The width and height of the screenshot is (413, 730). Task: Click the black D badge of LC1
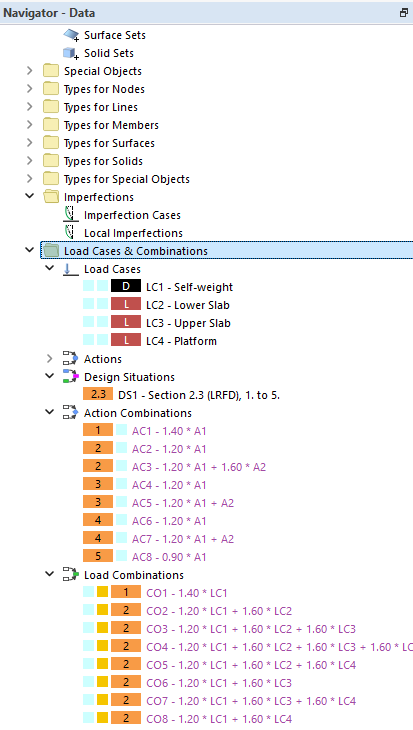(x=126, y=287)
